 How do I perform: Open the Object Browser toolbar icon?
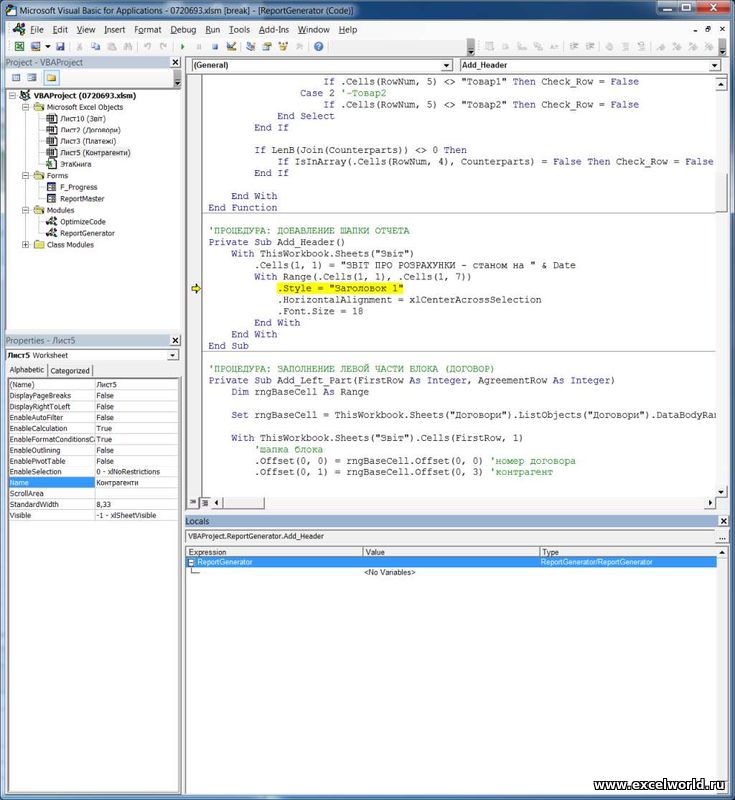pyautogui.click(x=283, y=46)
